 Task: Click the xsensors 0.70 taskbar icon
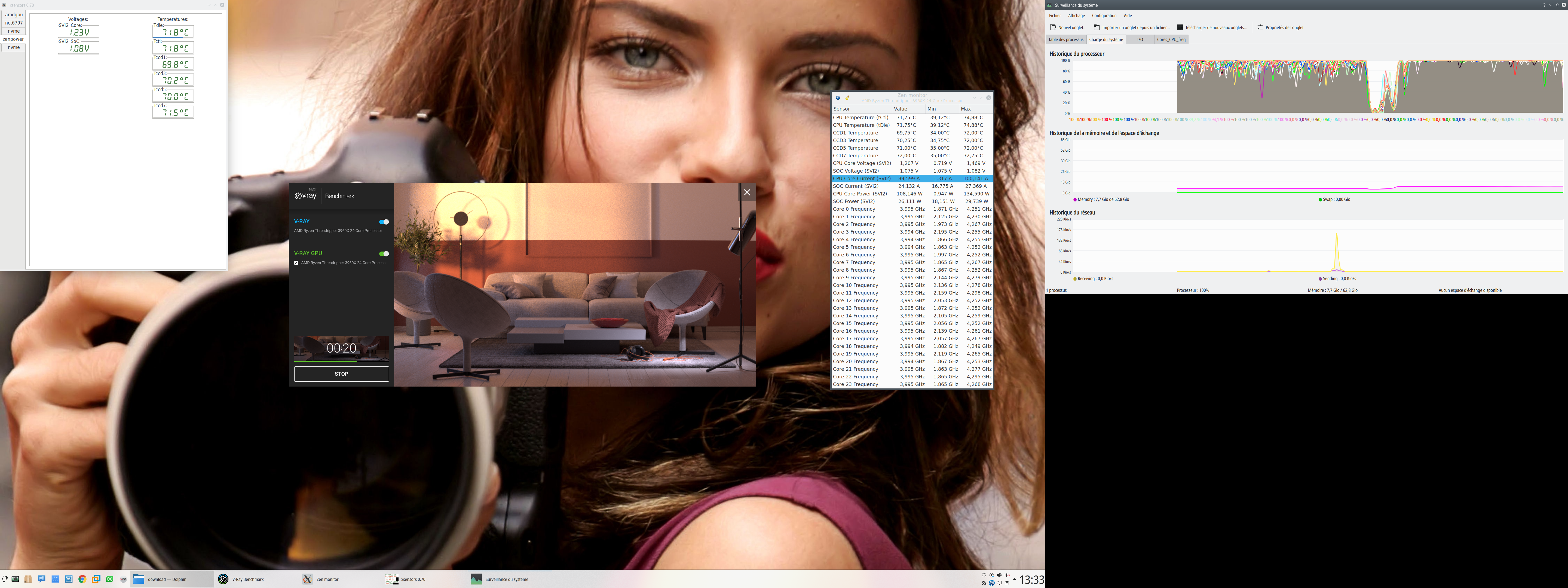[x=392, y=580]
